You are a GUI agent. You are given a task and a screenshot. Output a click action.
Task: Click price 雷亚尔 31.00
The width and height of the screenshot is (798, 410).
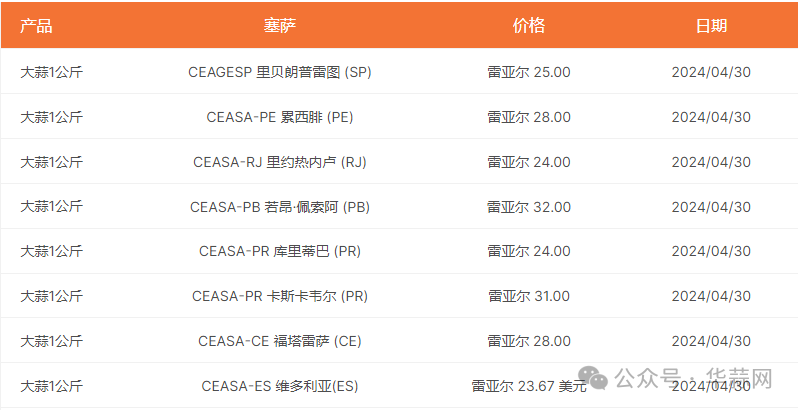click(529, 296)
